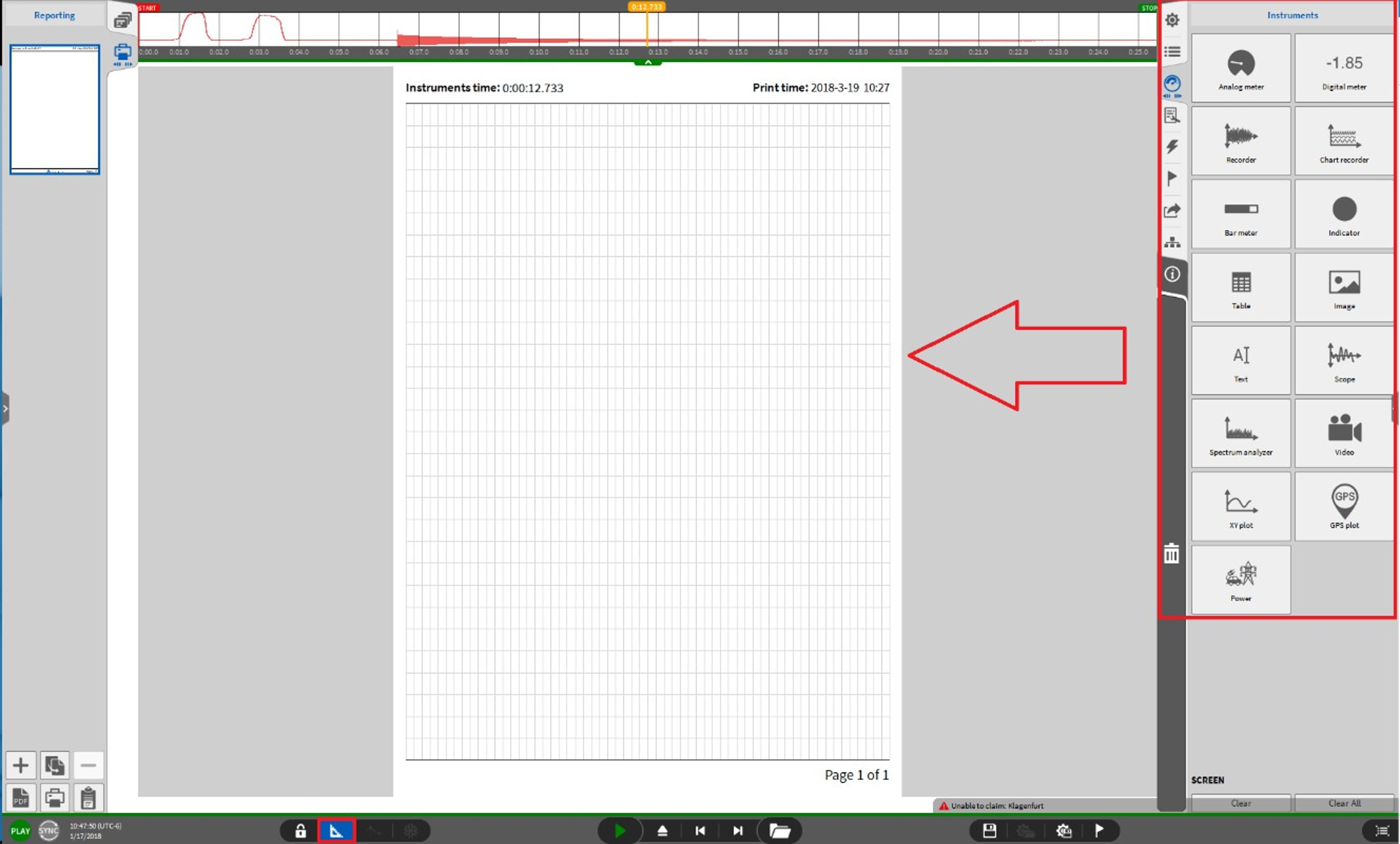Screen dimensions: 1400x844
Task: Select the Analog meter instrument
Action: 1240,68
